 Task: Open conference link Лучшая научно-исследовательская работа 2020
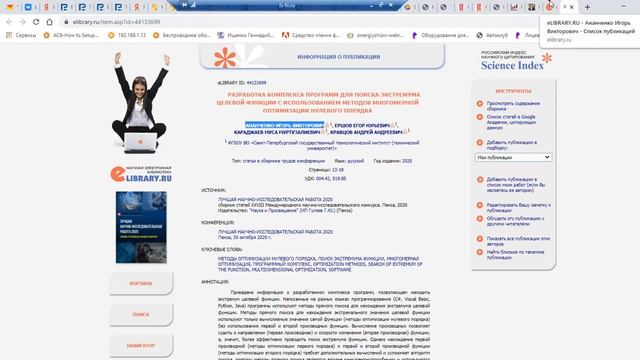pos(275,232)
